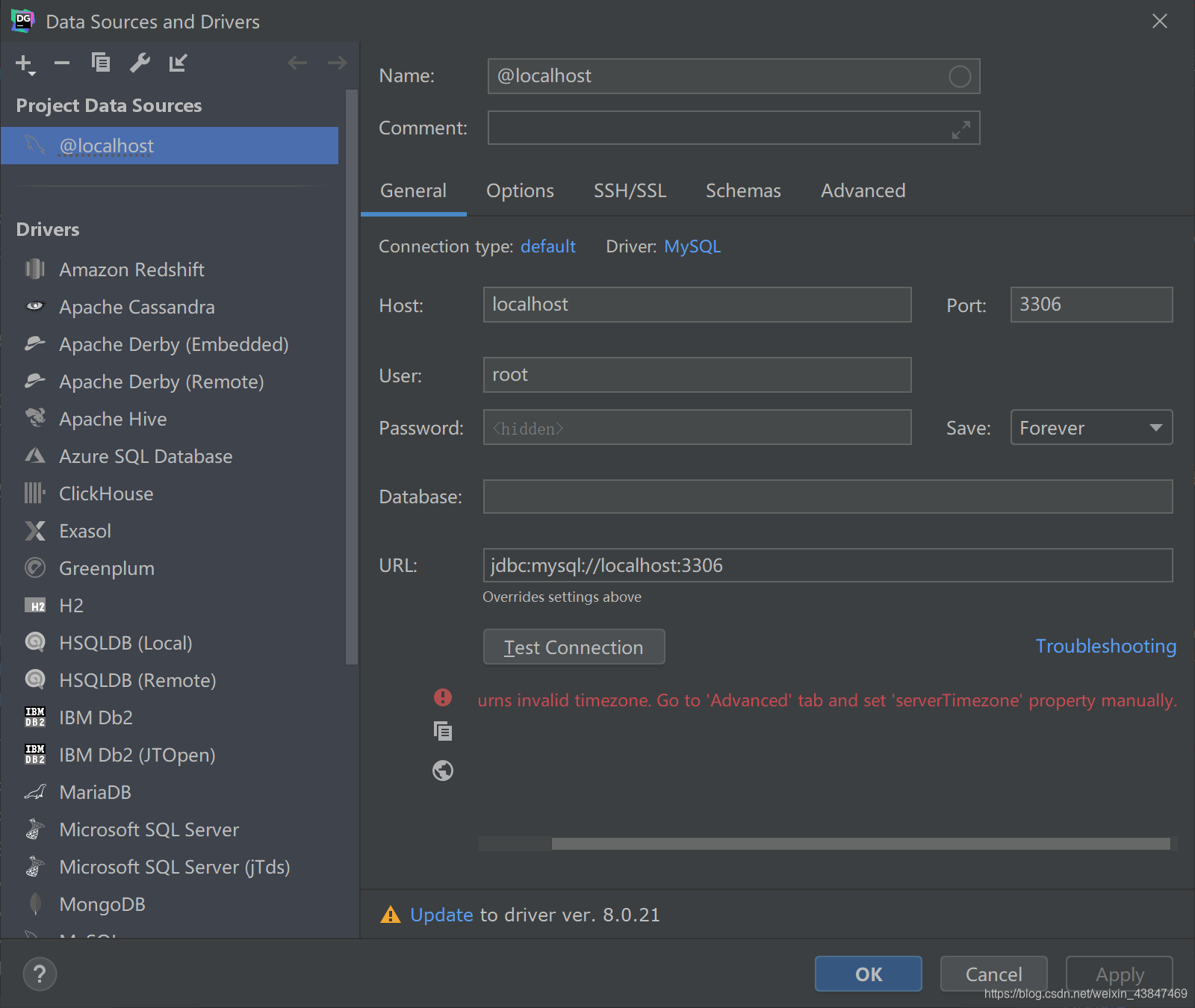This screenshot has width=1195, height=1008.
Task: Click the DataGrip logo in the title bar
Action: (23, 21)
